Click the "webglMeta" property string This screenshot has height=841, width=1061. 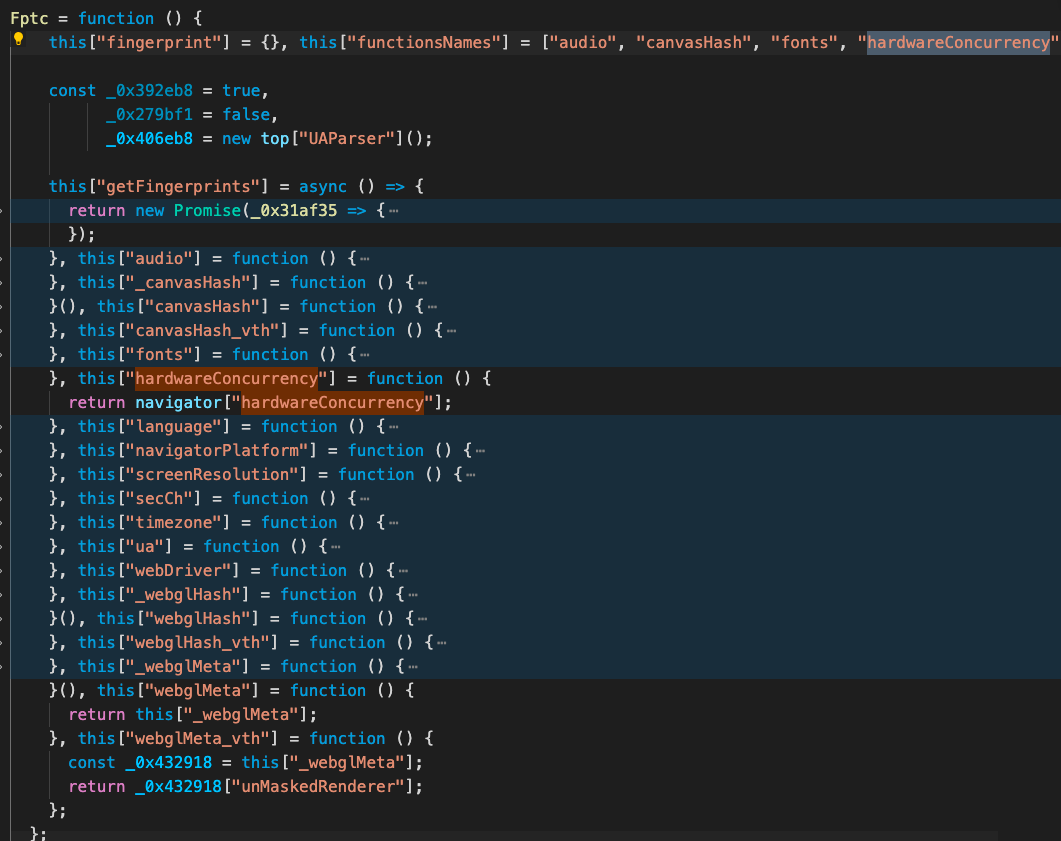tap(202, 691)
